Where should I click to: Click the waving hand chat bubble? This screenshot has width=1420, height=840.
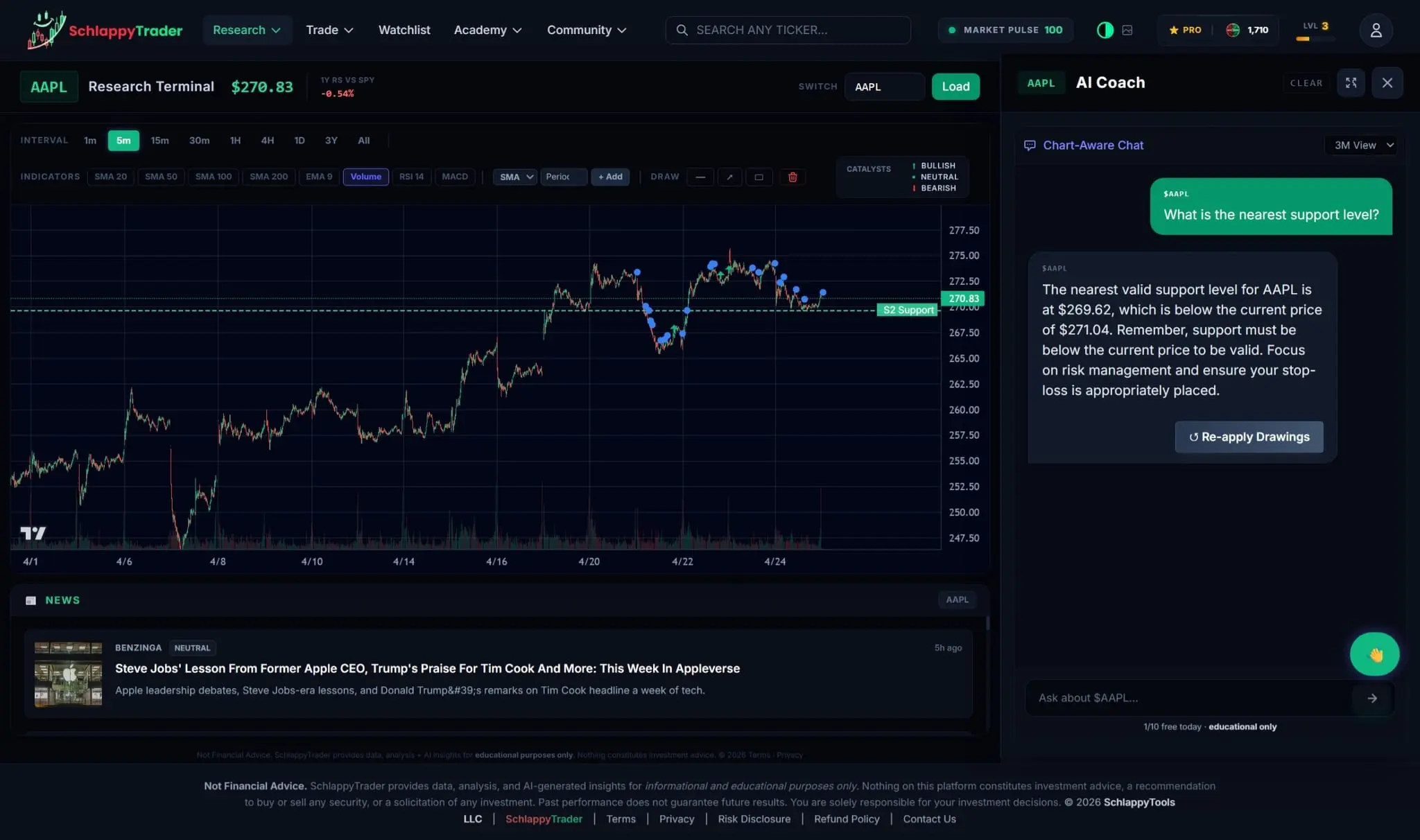coord(1374,654)
